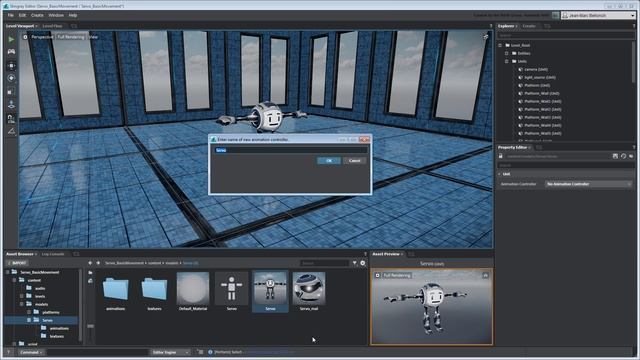Switch to the Create tab beside Explorer
Screen dimensions: 640x360
[x=529, y=26]
